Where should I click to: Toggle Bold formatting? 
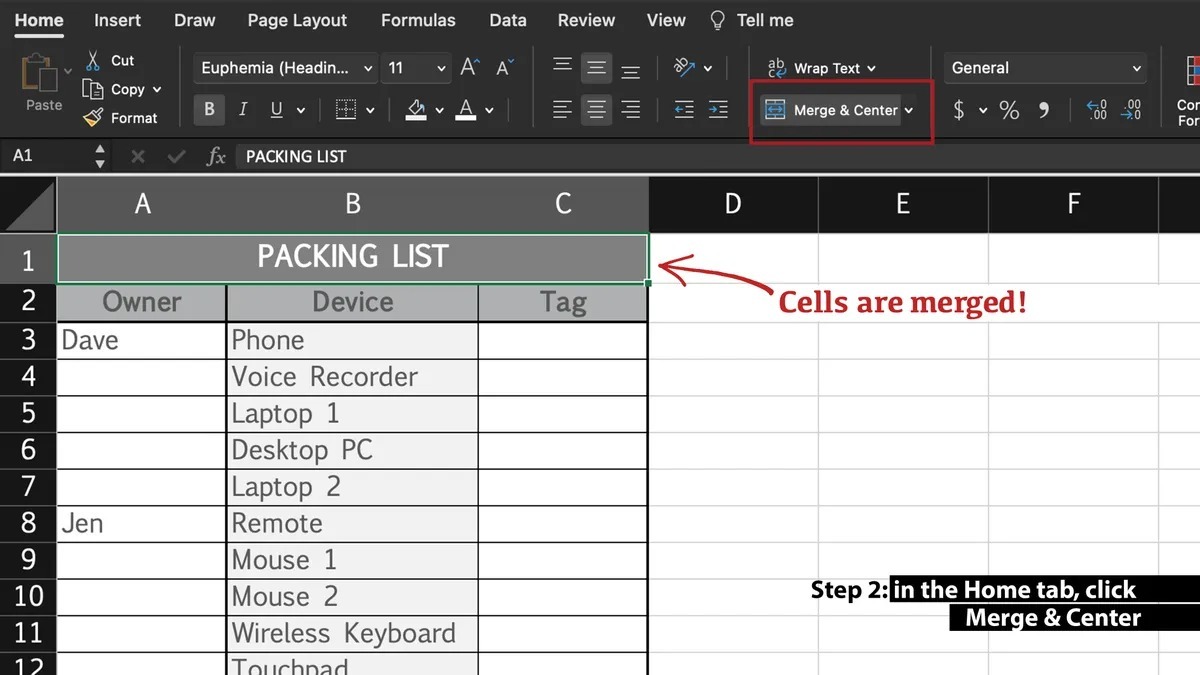click(x=209, y=110)
